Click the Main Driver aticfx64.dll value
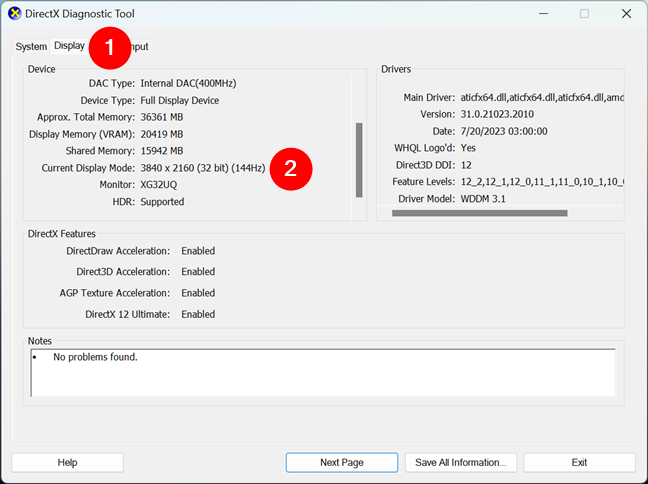The image size is (648, 484). pos(542,98)
